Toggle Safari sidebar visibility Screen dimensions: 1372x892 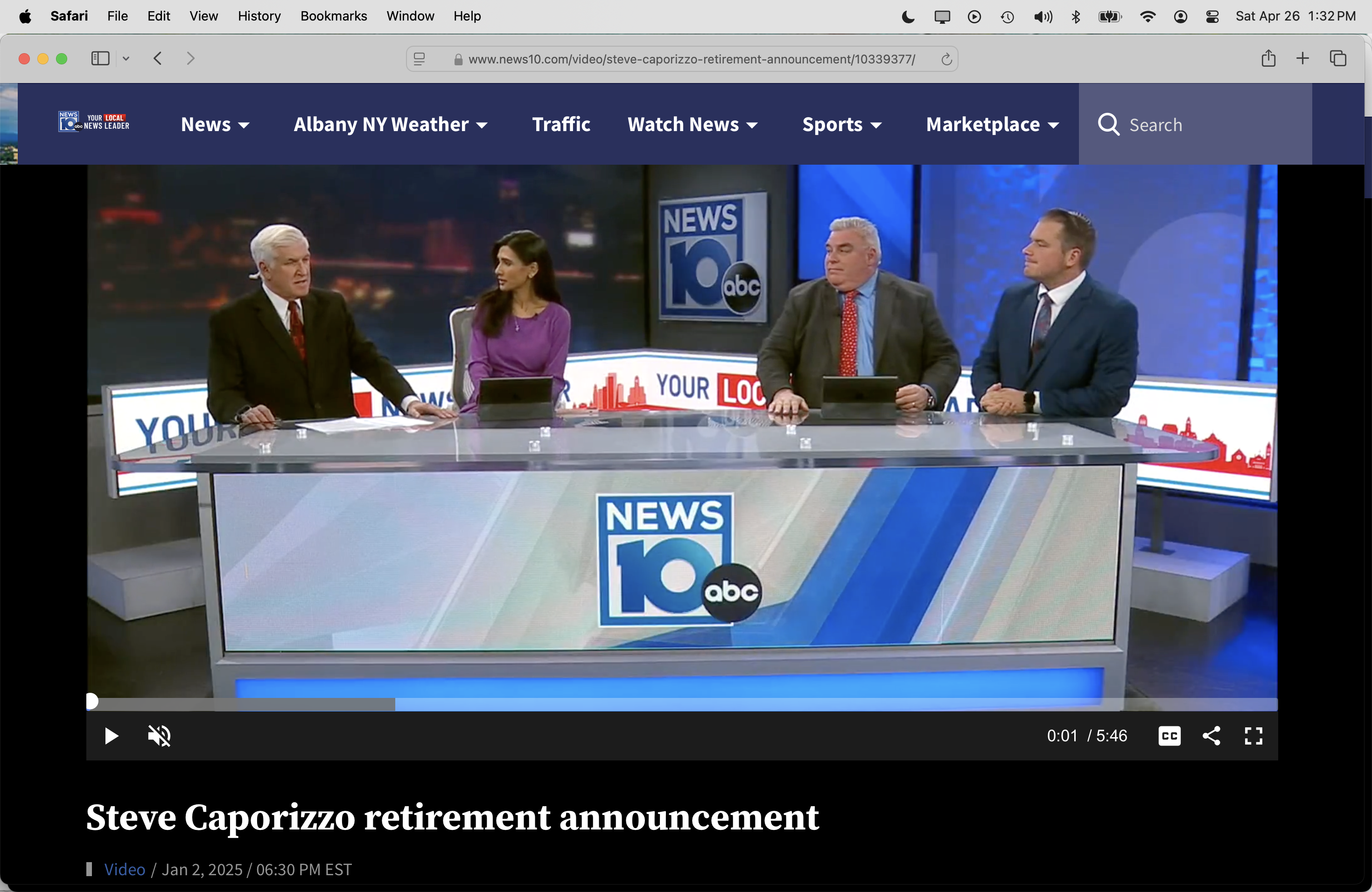point(100,58)
